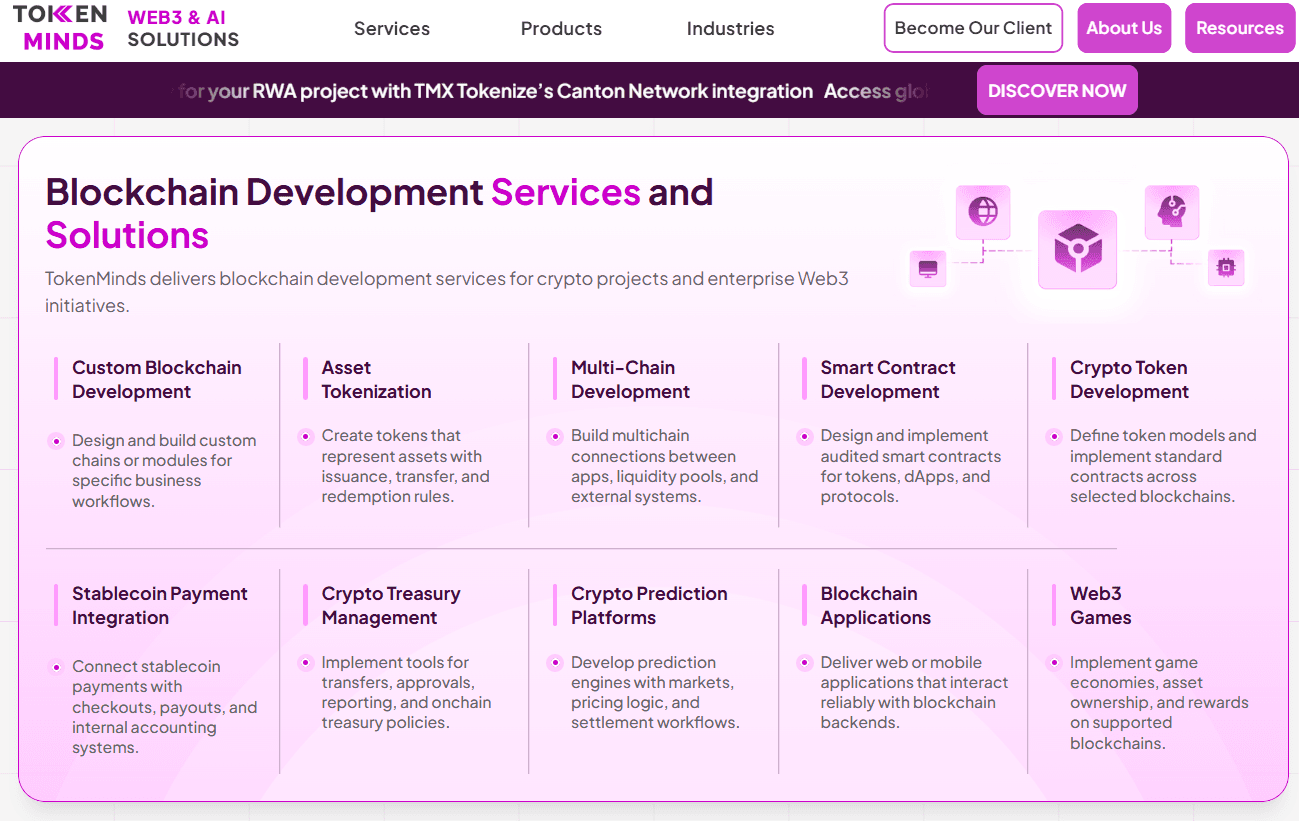Open Blockchain Applications service
The width and height of the screenshot is (1299, 821).
click(875, 606)
